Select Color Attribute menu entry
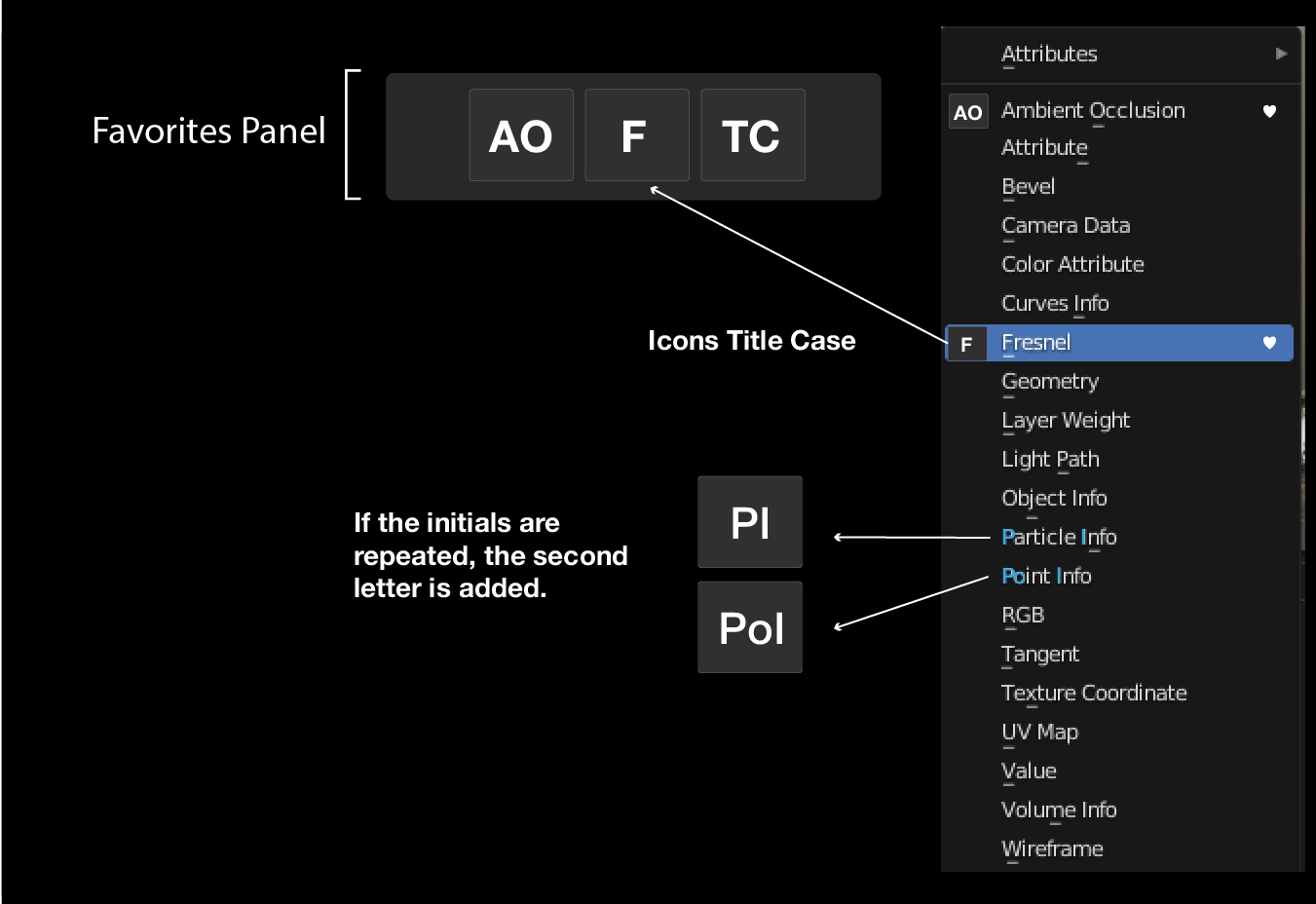 click(x=1120, y=264)
